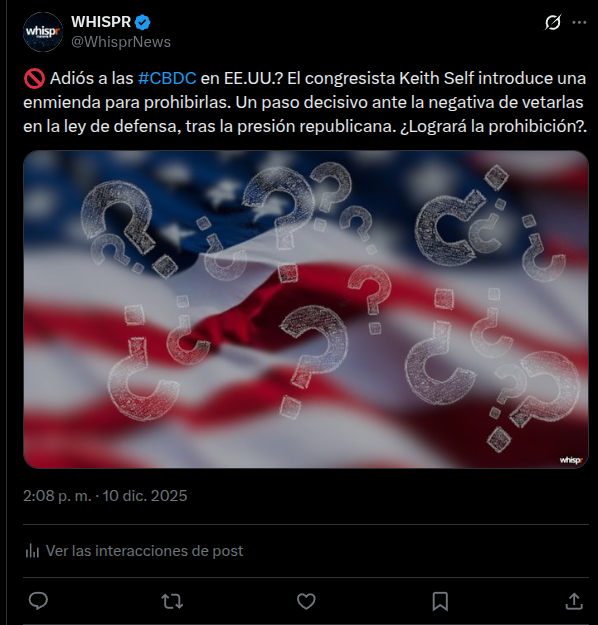Like the post with heart icon
The width and height of the screenshot is (598, 625).
(306, 601)
